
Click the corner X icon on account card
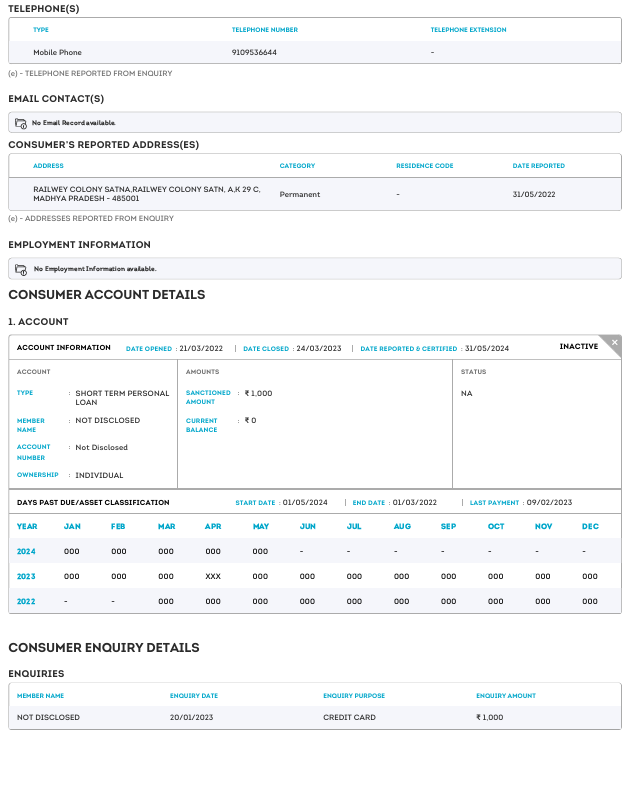click(614, 343)
